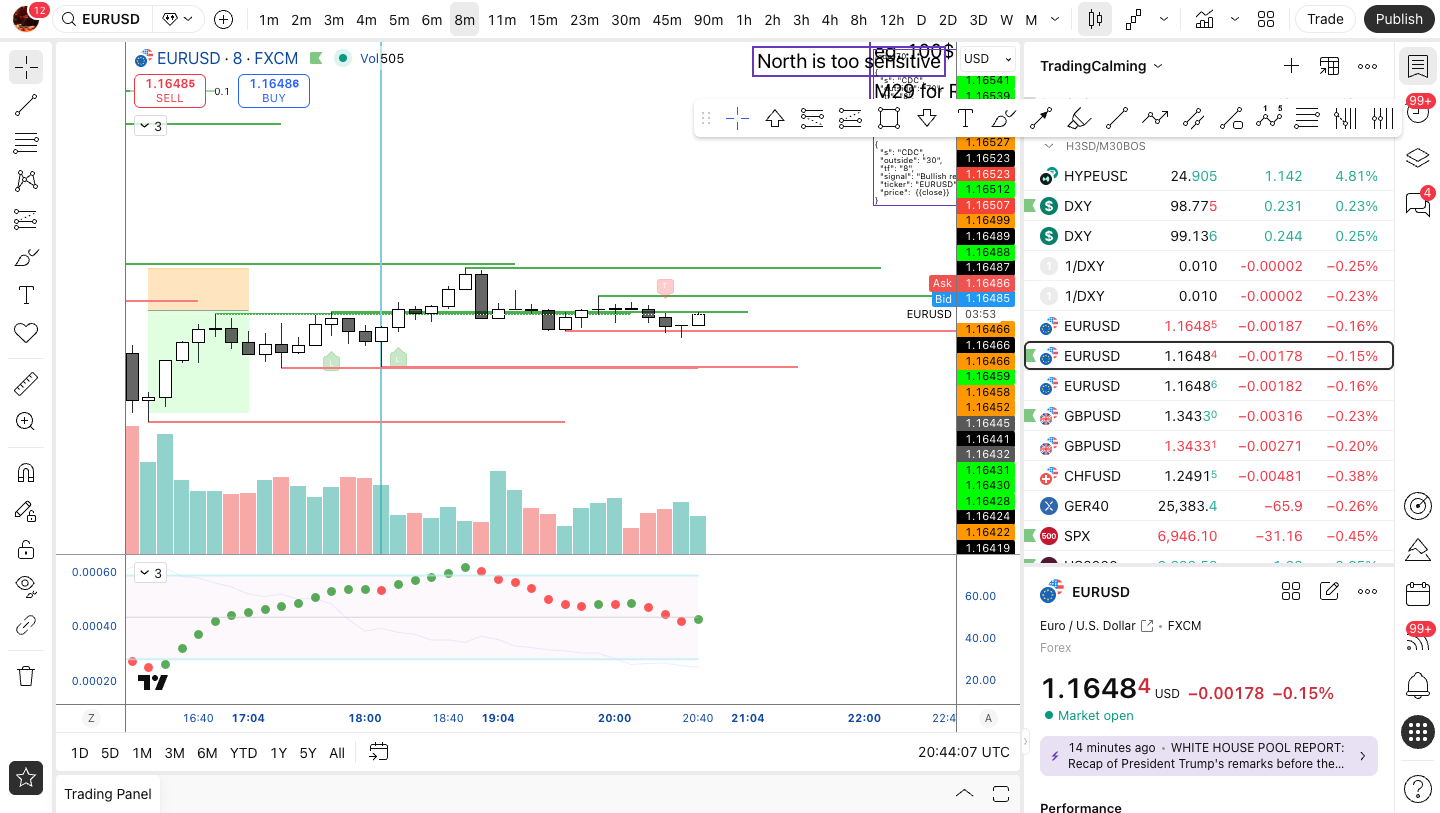Open chats icon with badge 4
The height and width of the screenshot is (813, 1440).
tap(1417, 204)
